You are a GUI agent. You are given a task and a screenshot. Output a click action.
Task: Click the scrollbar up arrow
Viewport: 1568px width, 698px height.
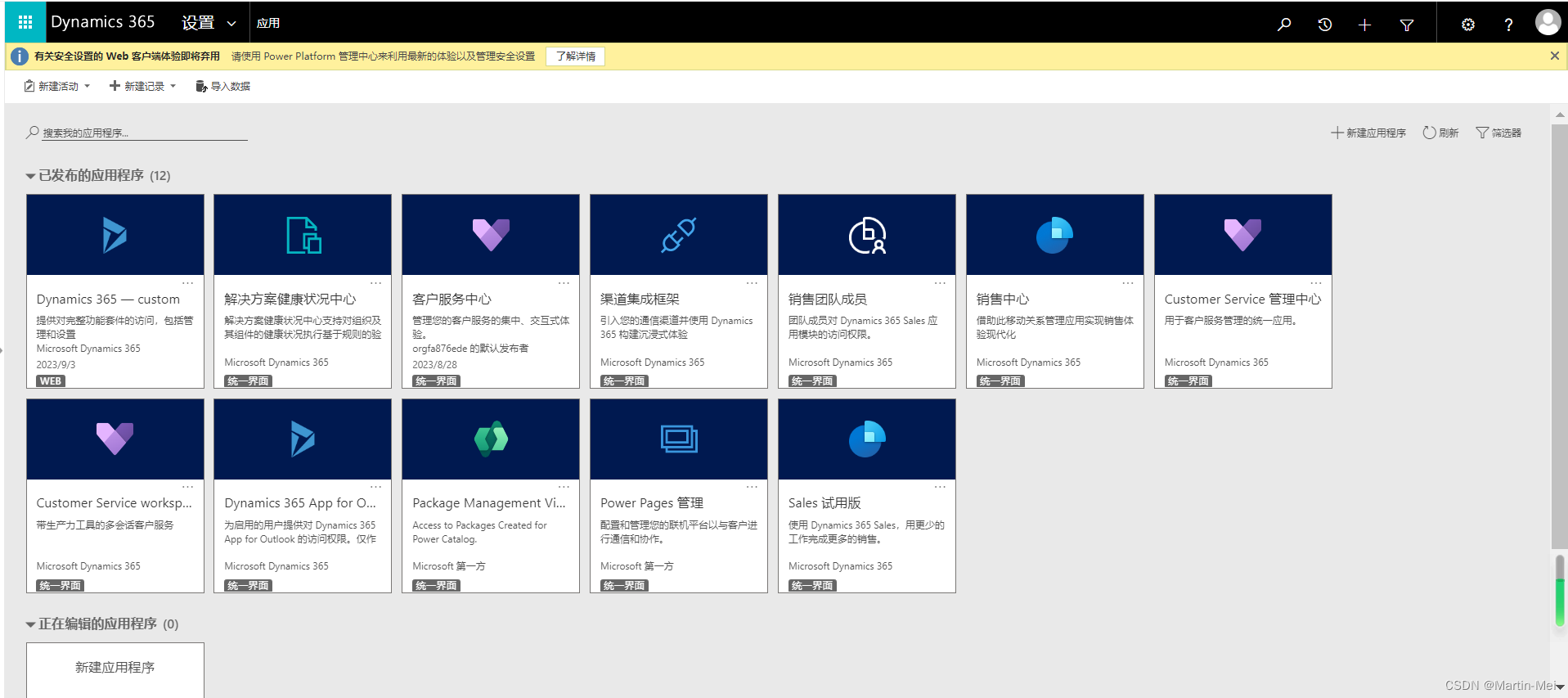(x=1560, y=115)
